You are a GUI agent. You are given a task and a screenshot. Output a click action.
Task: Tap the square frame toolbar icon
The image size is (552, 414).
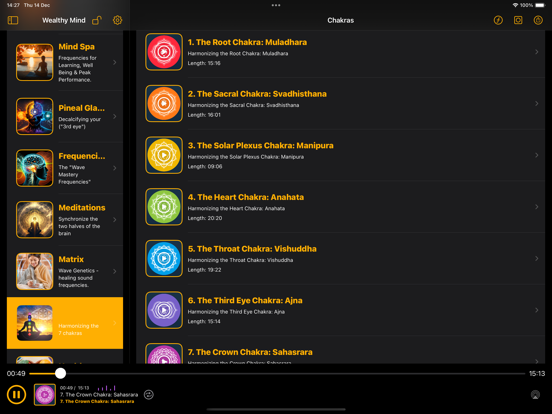[518, 20]
